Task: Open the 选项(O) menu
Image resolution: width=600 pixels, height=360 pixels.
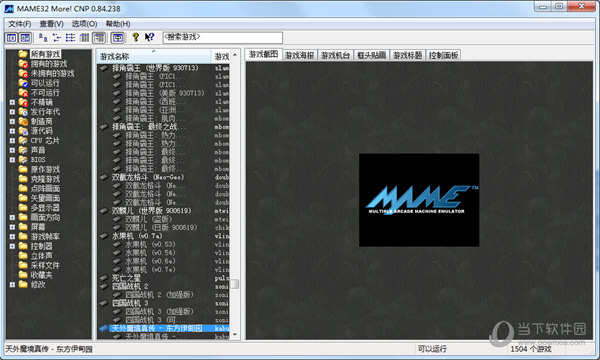Action: pyautogui.click(x=85, y=24)
